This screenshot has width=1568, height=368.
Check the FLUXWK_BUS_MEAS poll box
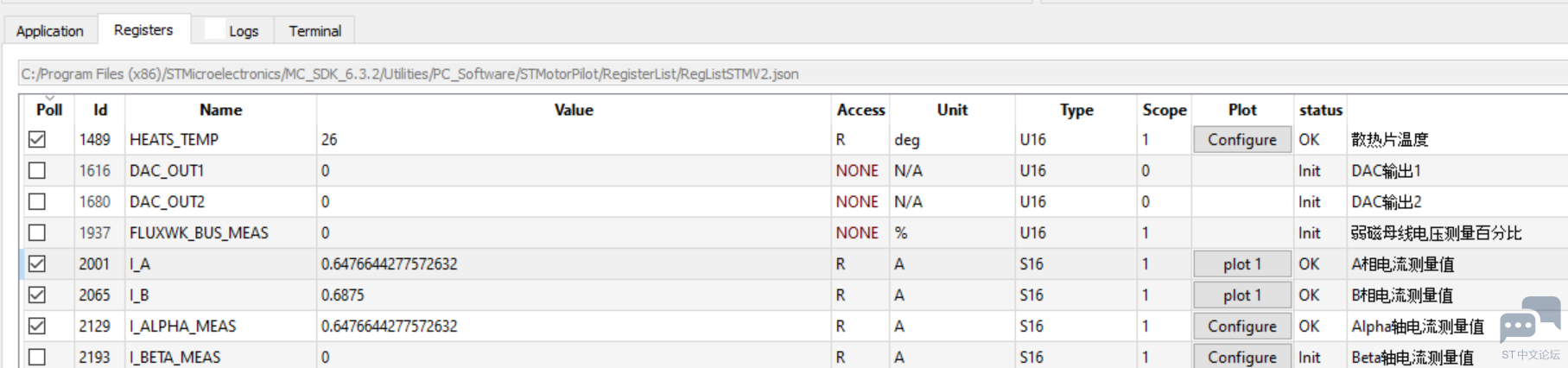(x=37, y=232)
